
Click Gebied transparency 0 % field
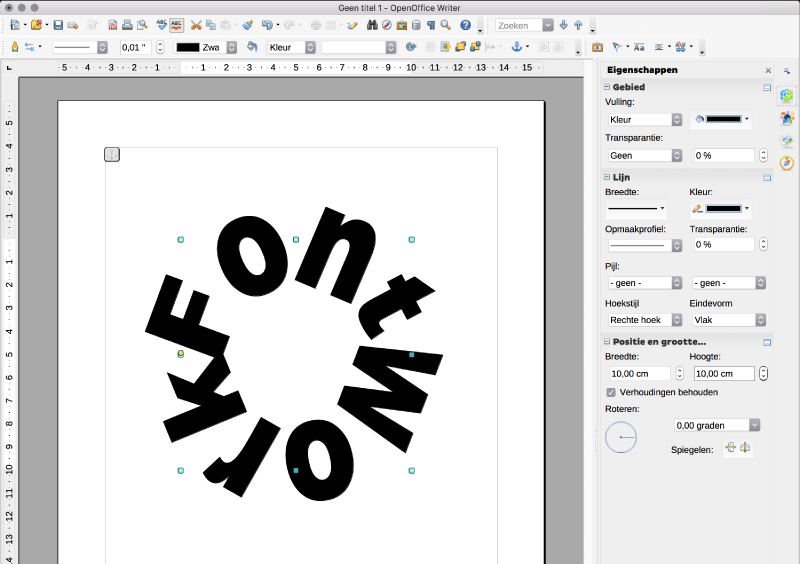[723, 155]
